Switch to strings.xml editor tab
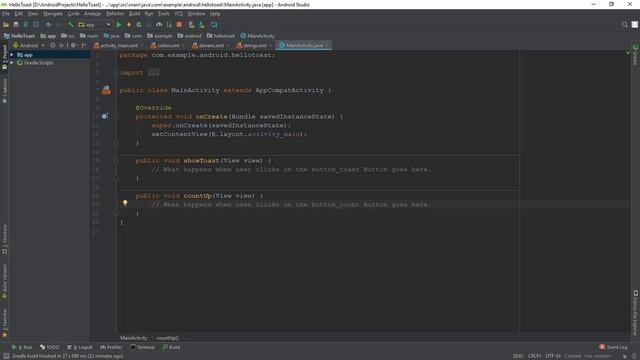 pyautogui.click(x=254, y=45)
